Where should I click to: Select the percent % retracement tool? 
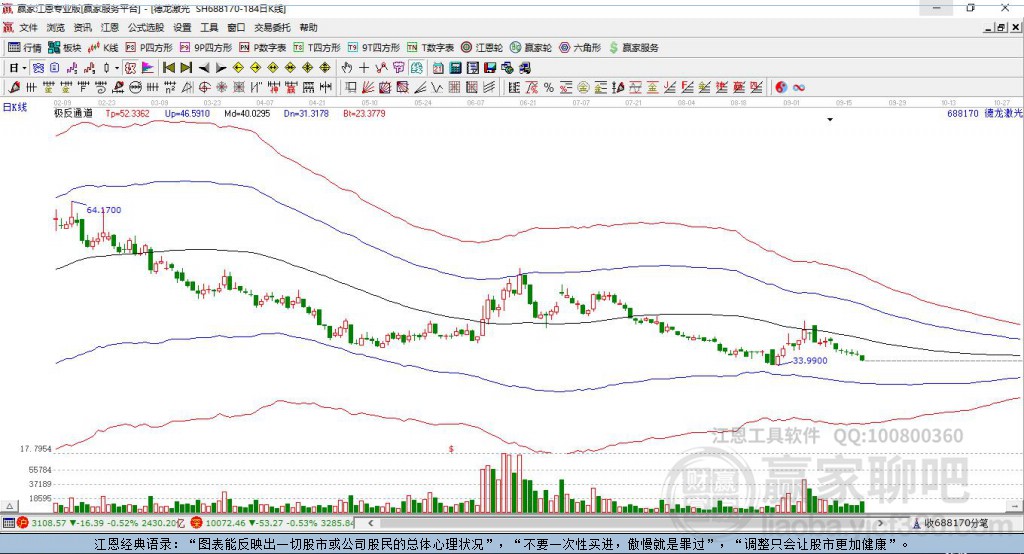[549, 88]
